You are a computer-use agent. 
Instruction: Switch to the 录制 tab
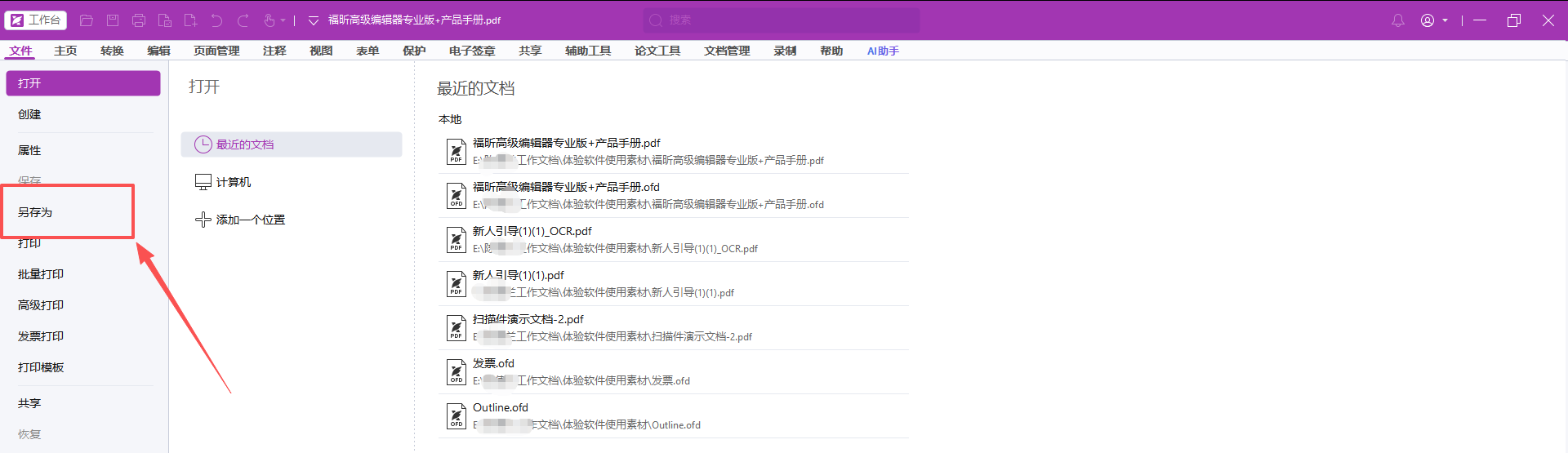pos(785,51)
